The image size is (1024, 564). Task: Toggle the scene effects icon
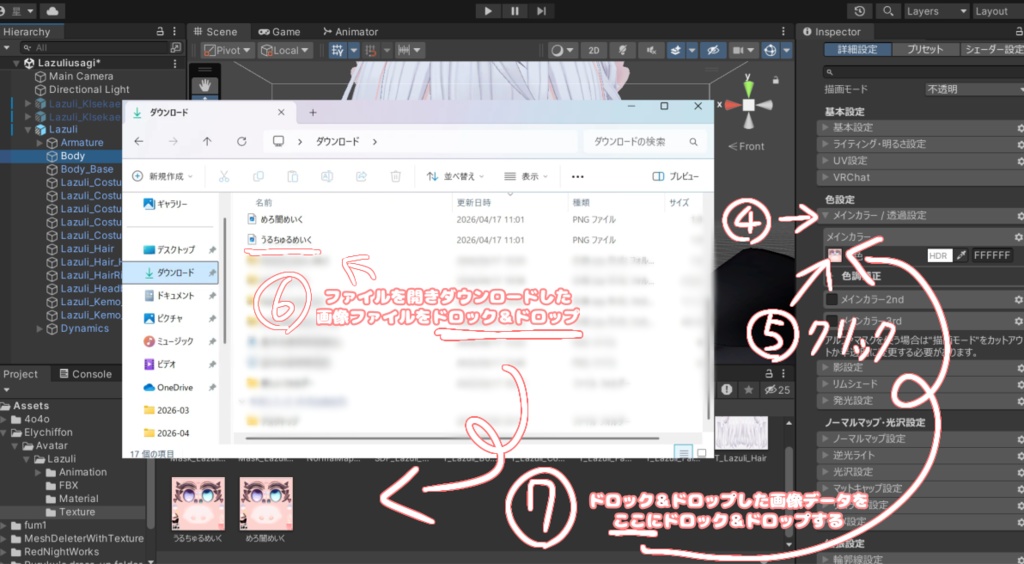click(x=677, y=50)
